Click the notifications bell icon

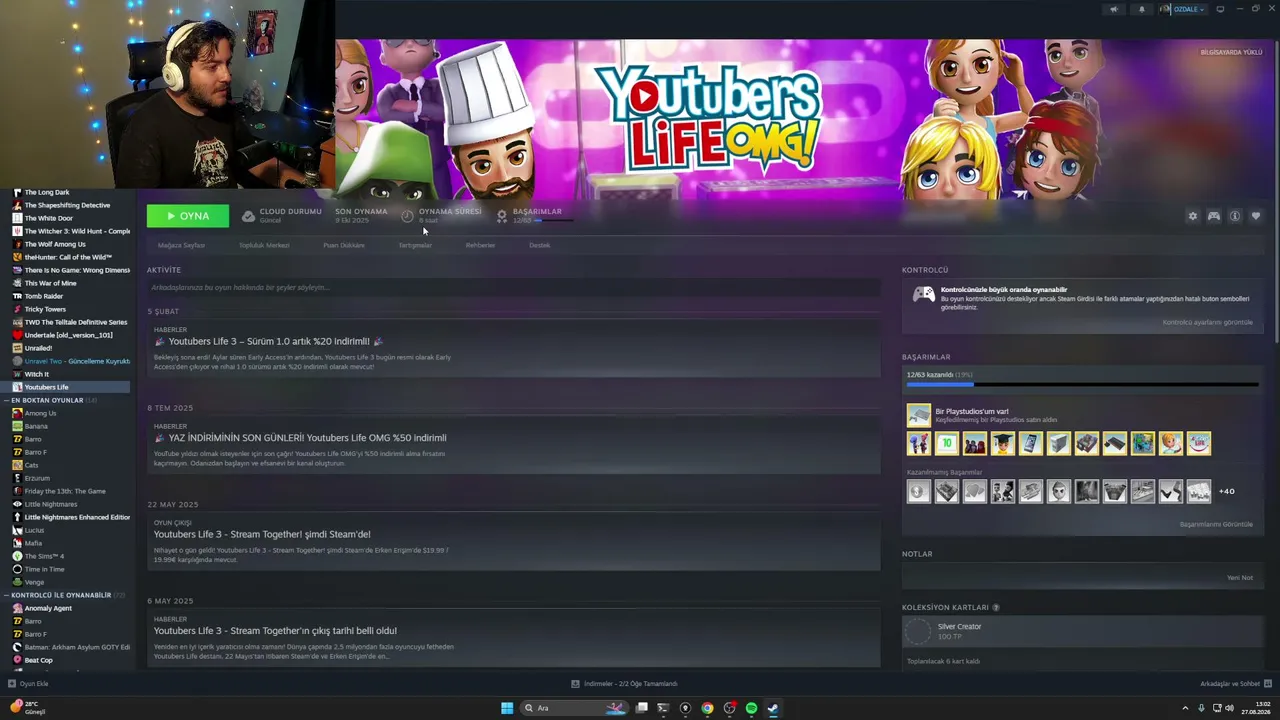pos(1142,9)
